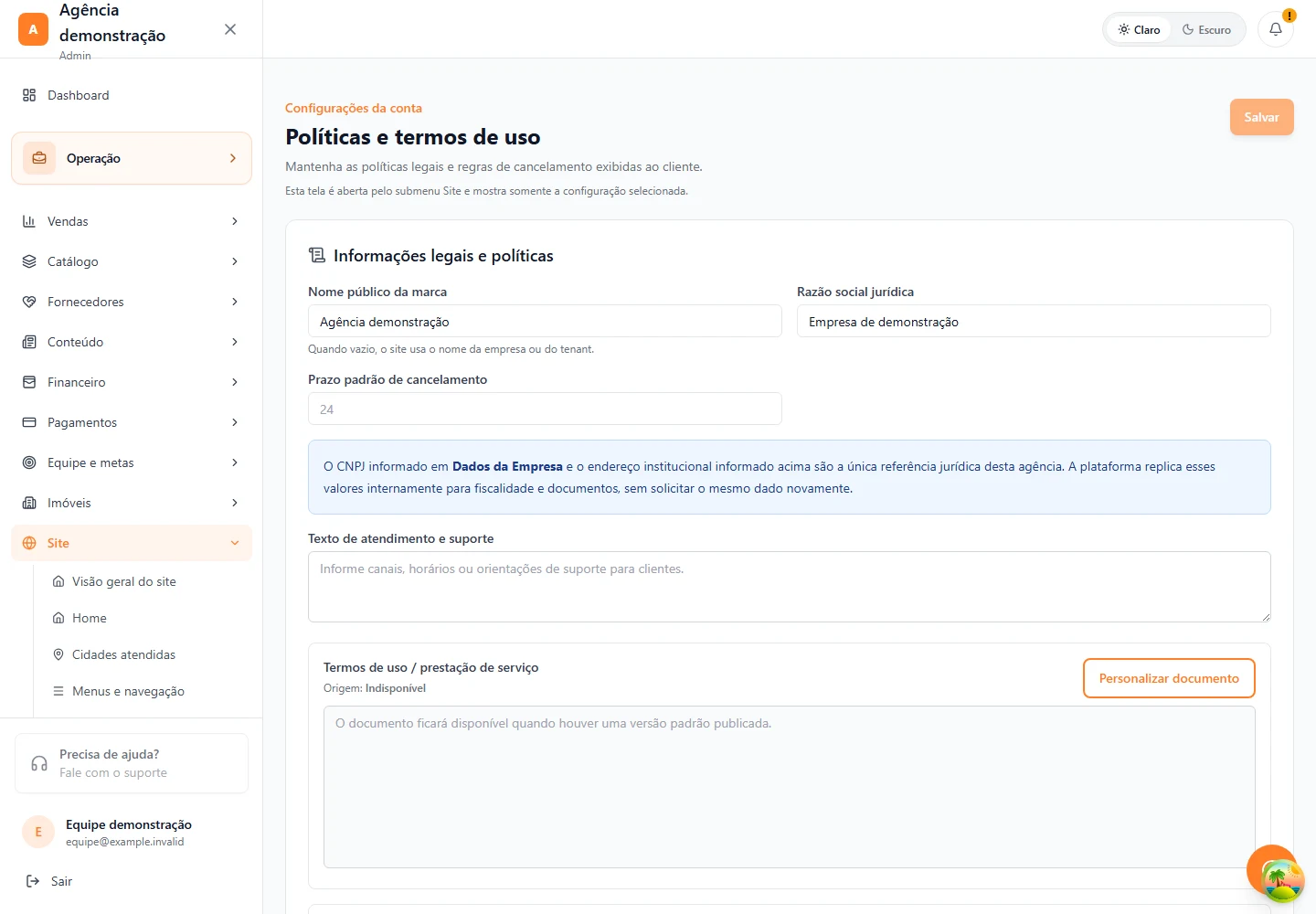The width and height of the screenshot is (1316, 914).
Task: Click Prazo padrão de cancelamento field
Action: click(x=545, y=409)
